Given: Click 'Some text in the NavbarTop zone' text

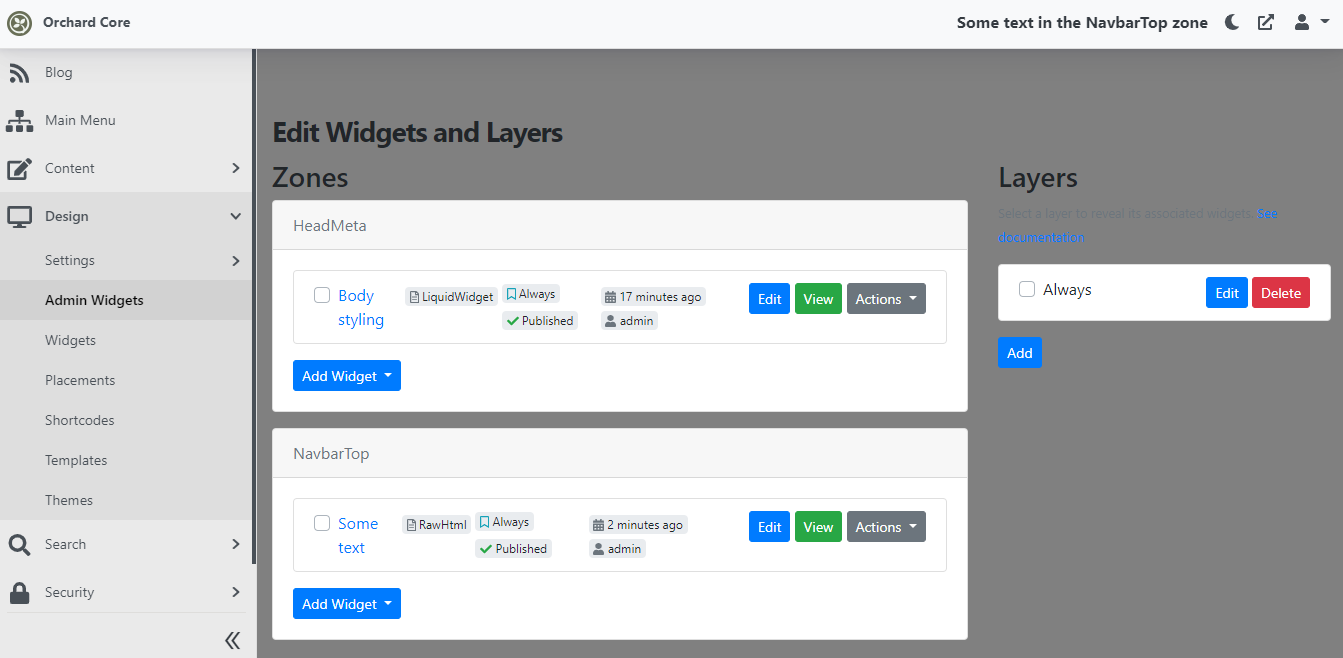Looking at the screenshot, I should 1082,22.
